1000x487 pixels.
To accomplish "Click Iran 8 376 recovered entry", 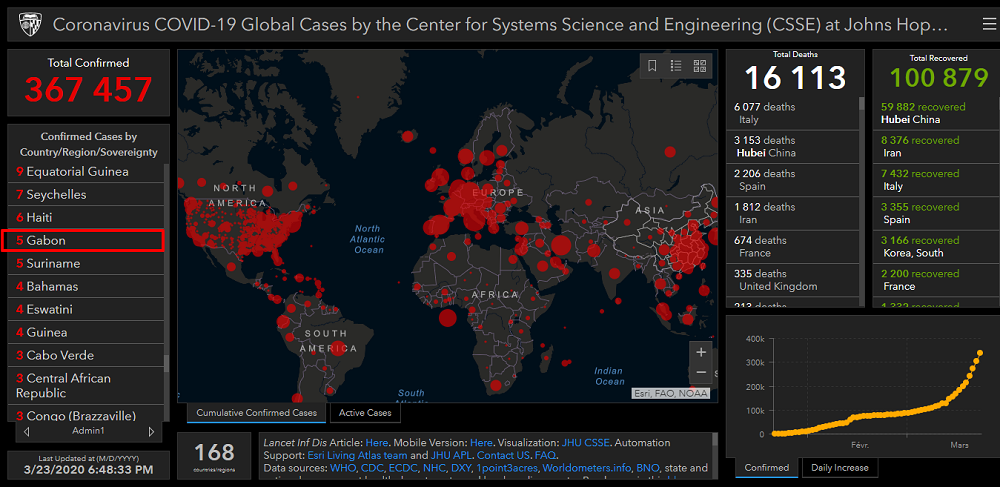I will 936,147.
